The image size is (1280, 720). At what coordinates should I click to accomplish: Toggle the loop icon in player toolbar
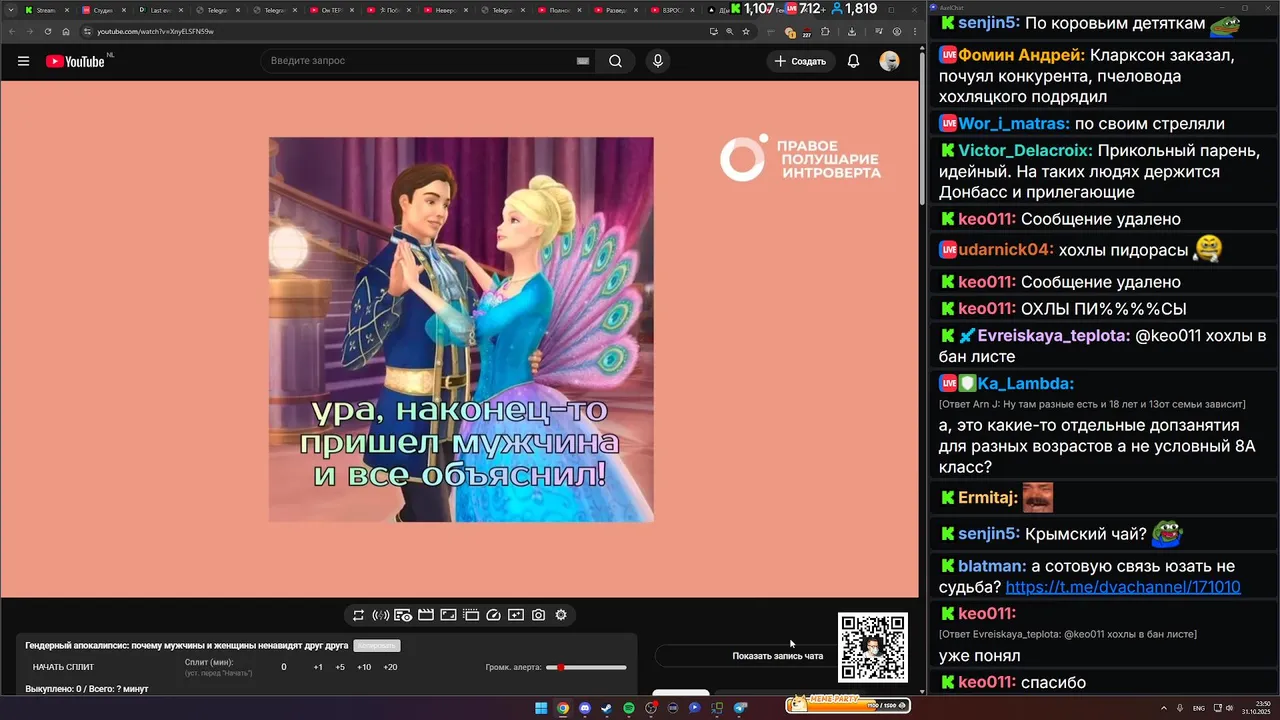click(358, 615)
